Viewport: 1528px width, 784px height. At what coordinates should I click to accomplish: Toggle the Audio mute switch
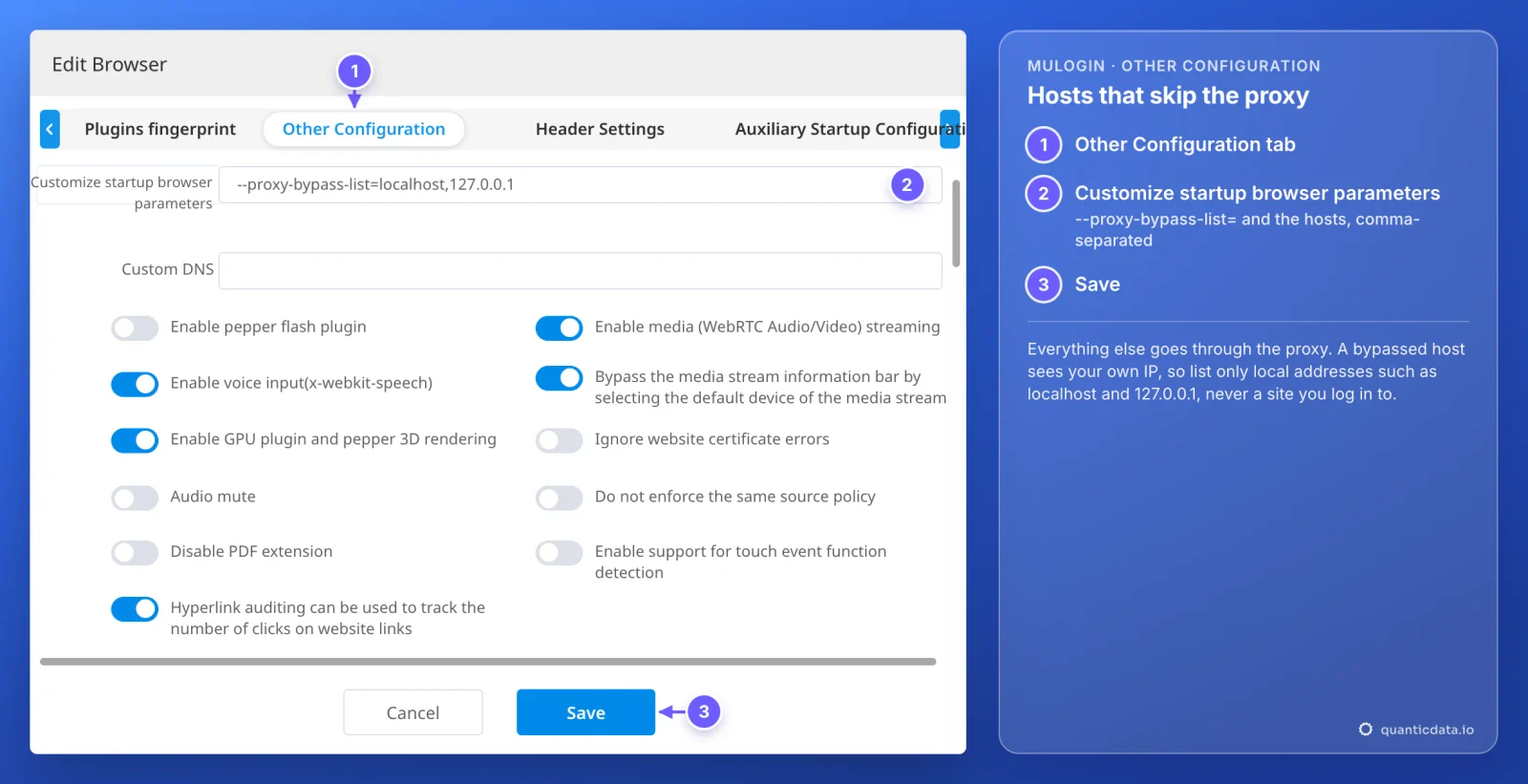coord(135,498)
